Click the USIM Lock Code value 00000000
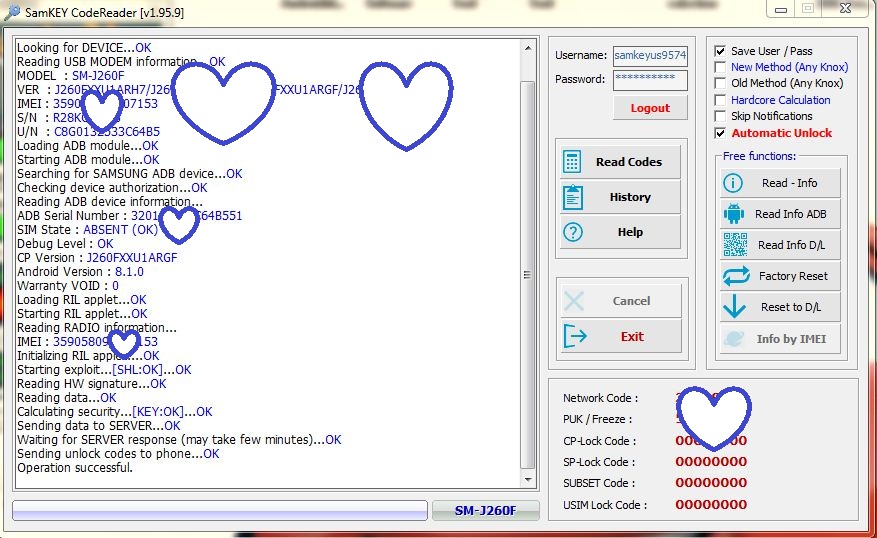 711,504
